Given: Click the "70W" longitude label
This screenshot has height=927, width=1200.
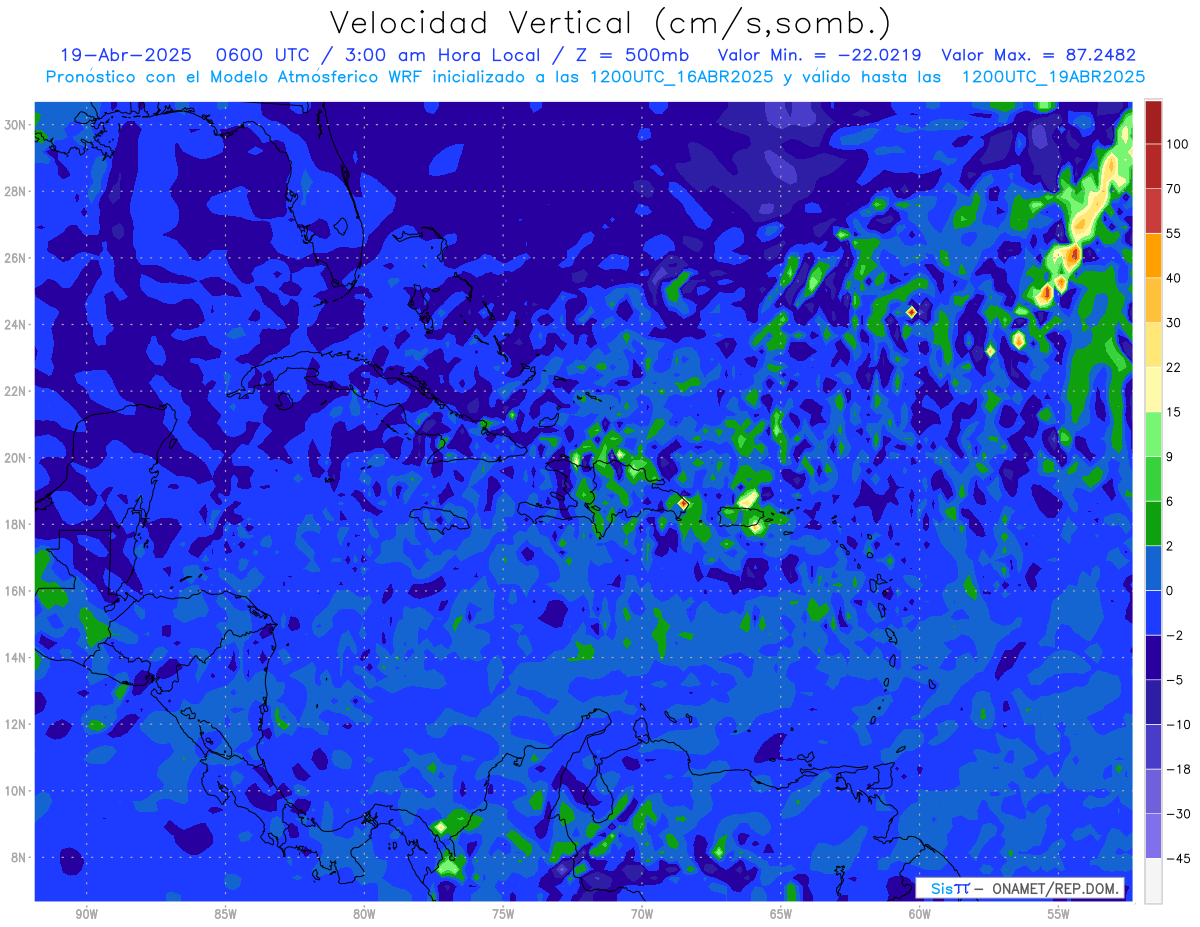Looking at the screenshot, I should click(642, 914).
